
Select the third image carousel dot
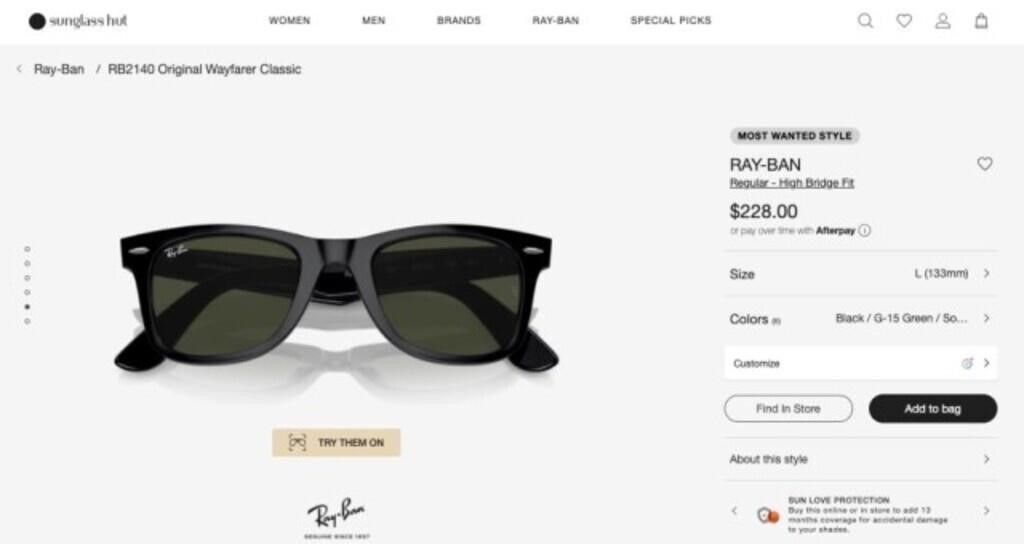tap(27, 278)
